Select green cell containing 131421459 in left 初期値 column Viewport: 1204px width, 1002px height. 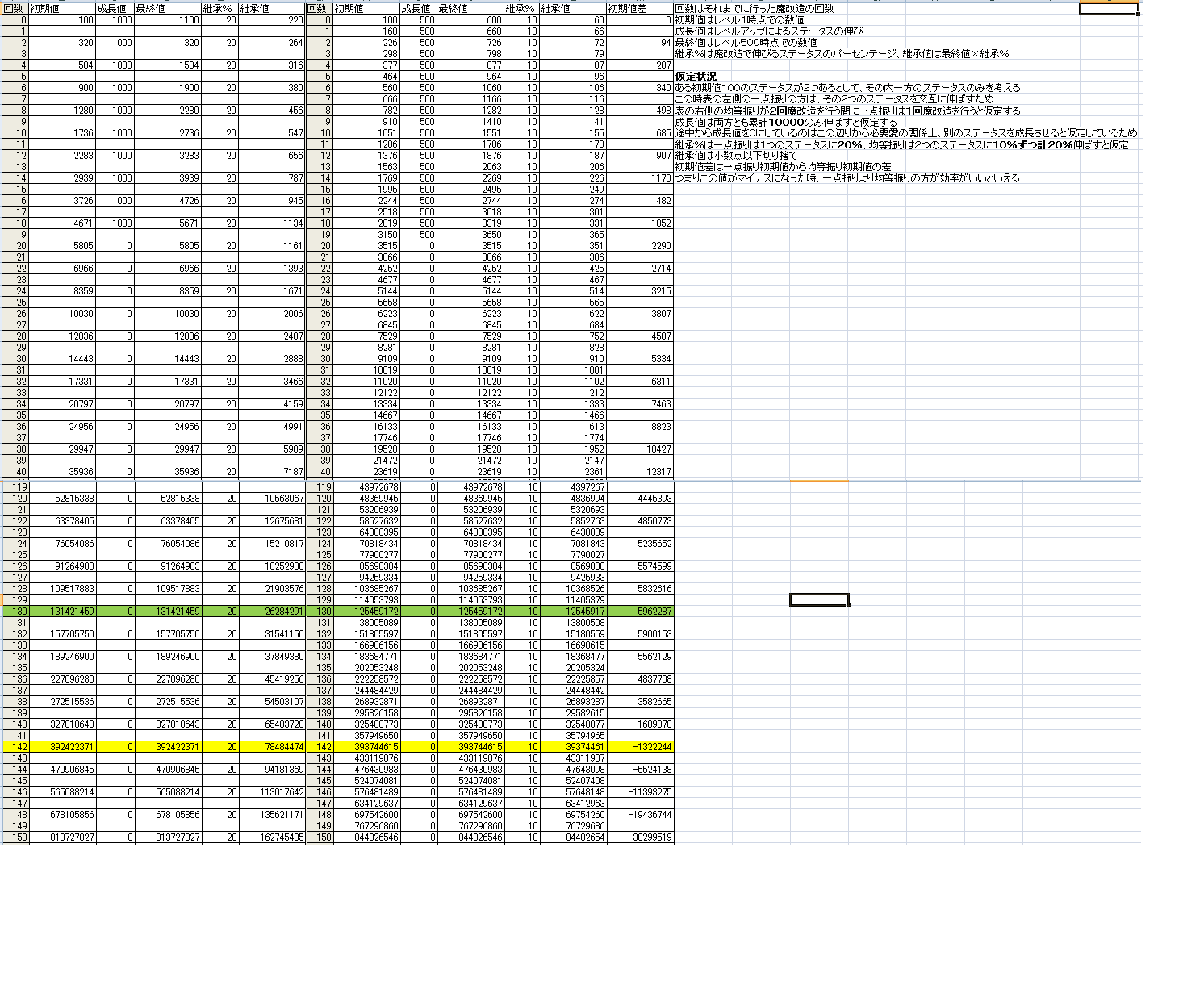pos(61,612)
